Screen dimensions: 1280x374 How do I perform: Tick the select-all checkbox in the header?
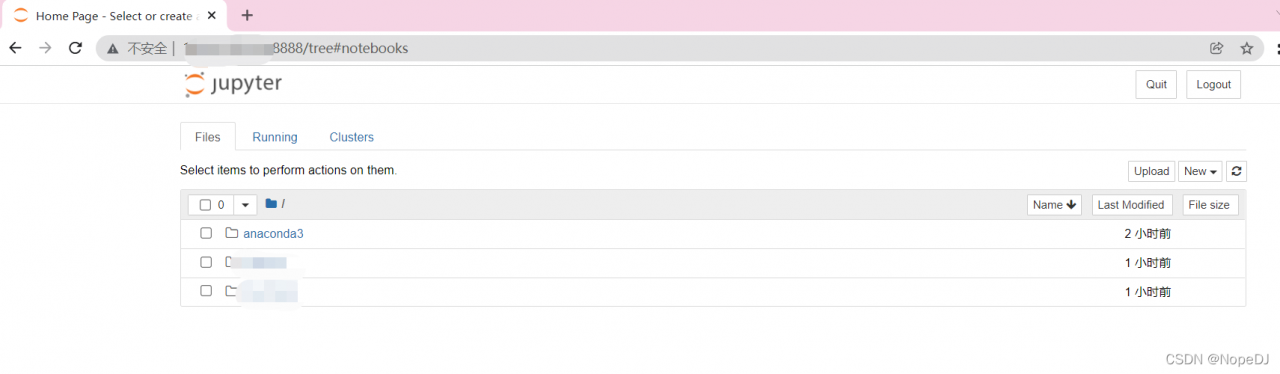click(205, 205)
